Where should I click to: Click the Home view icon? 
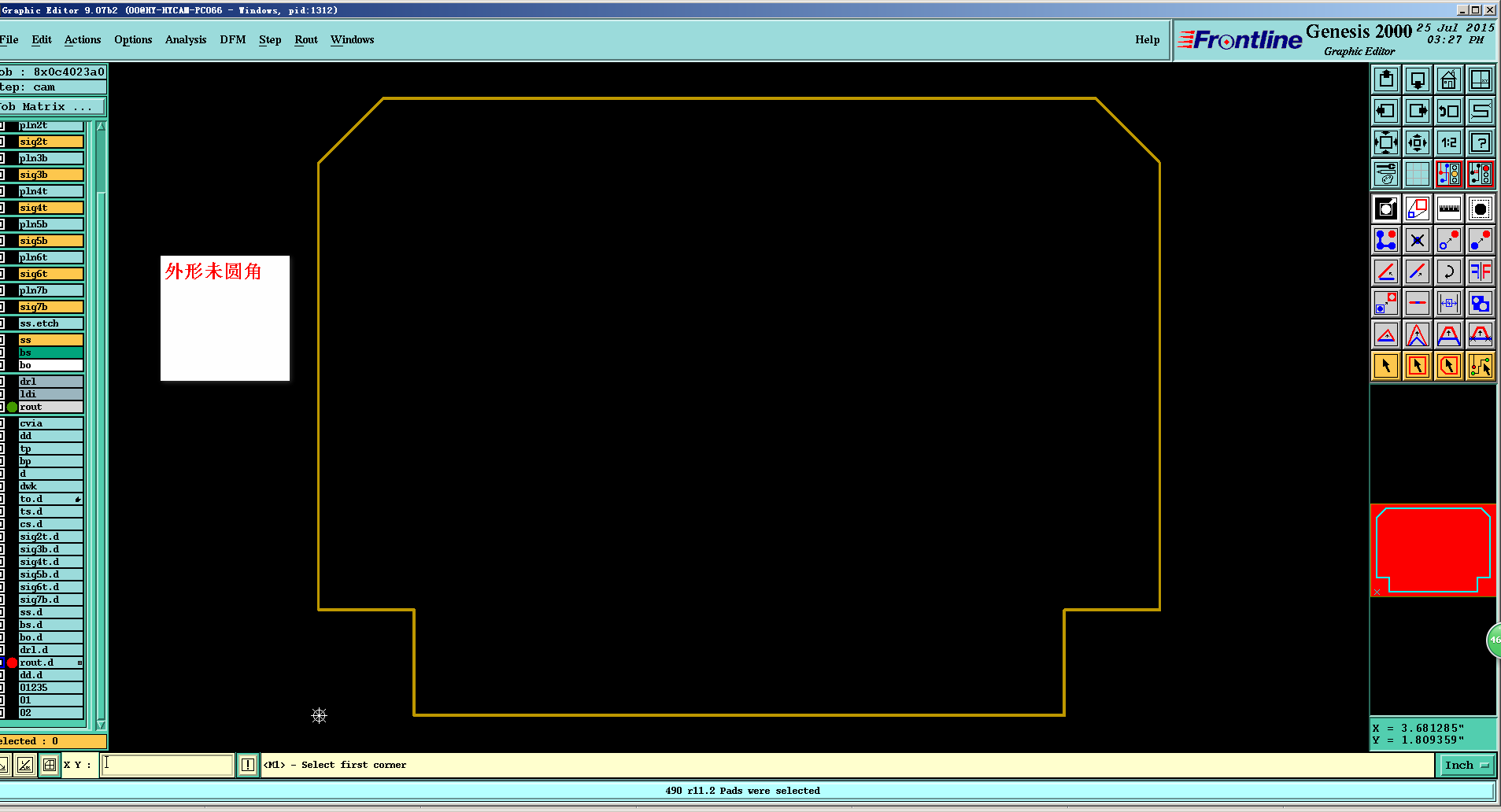click(x=1449, y=79)
